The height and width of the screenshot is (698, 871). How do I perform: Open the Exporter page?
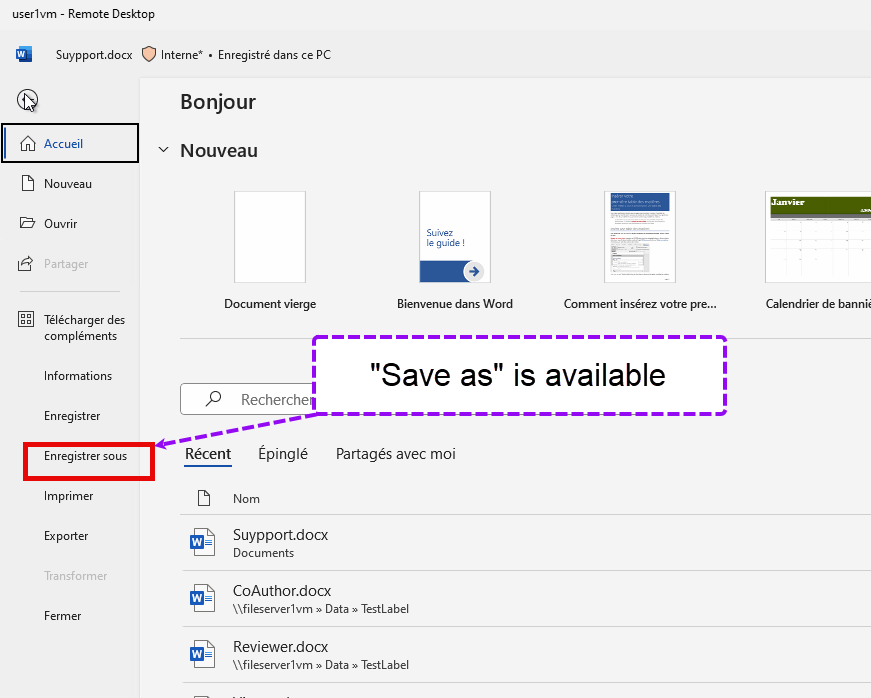(x=70, y=536)
